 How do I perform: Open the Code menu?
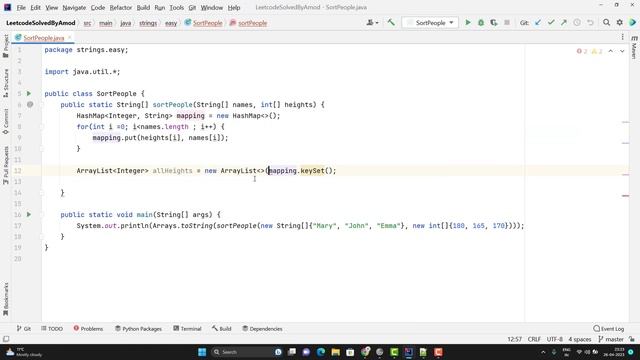coord(98,7)
